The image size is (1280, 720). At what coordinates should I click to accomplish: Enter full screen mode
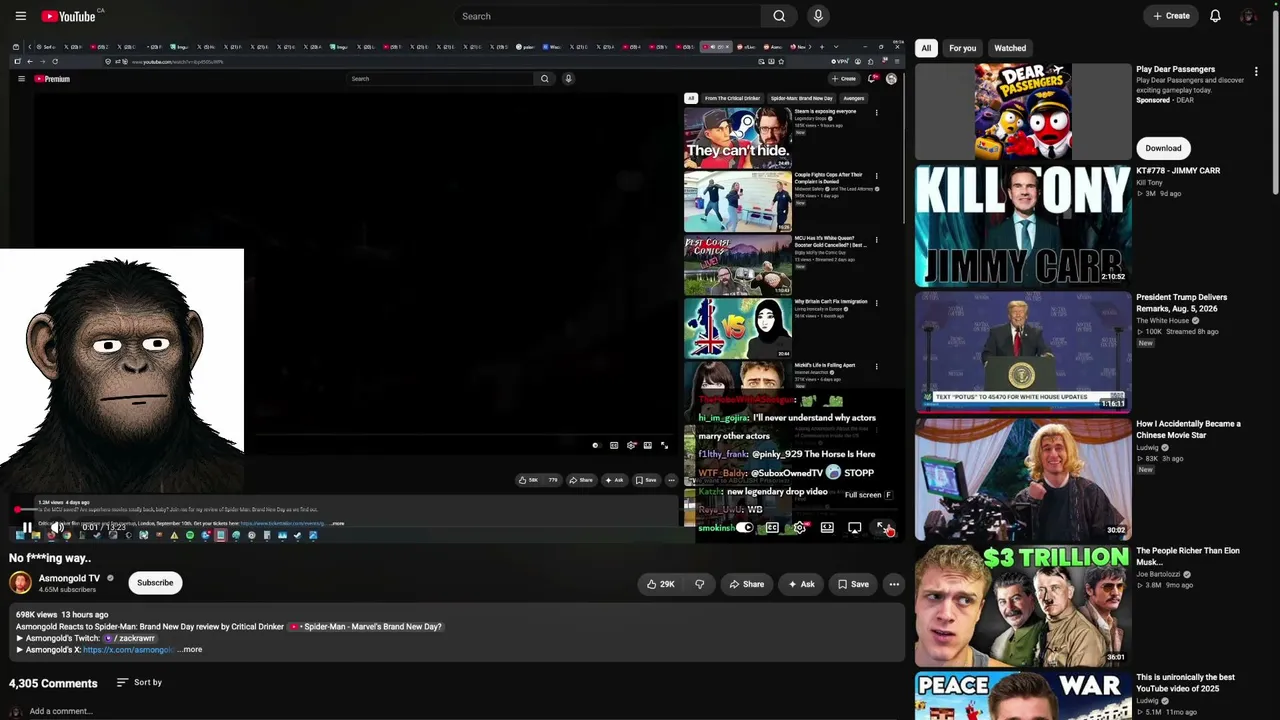[882, 527]
